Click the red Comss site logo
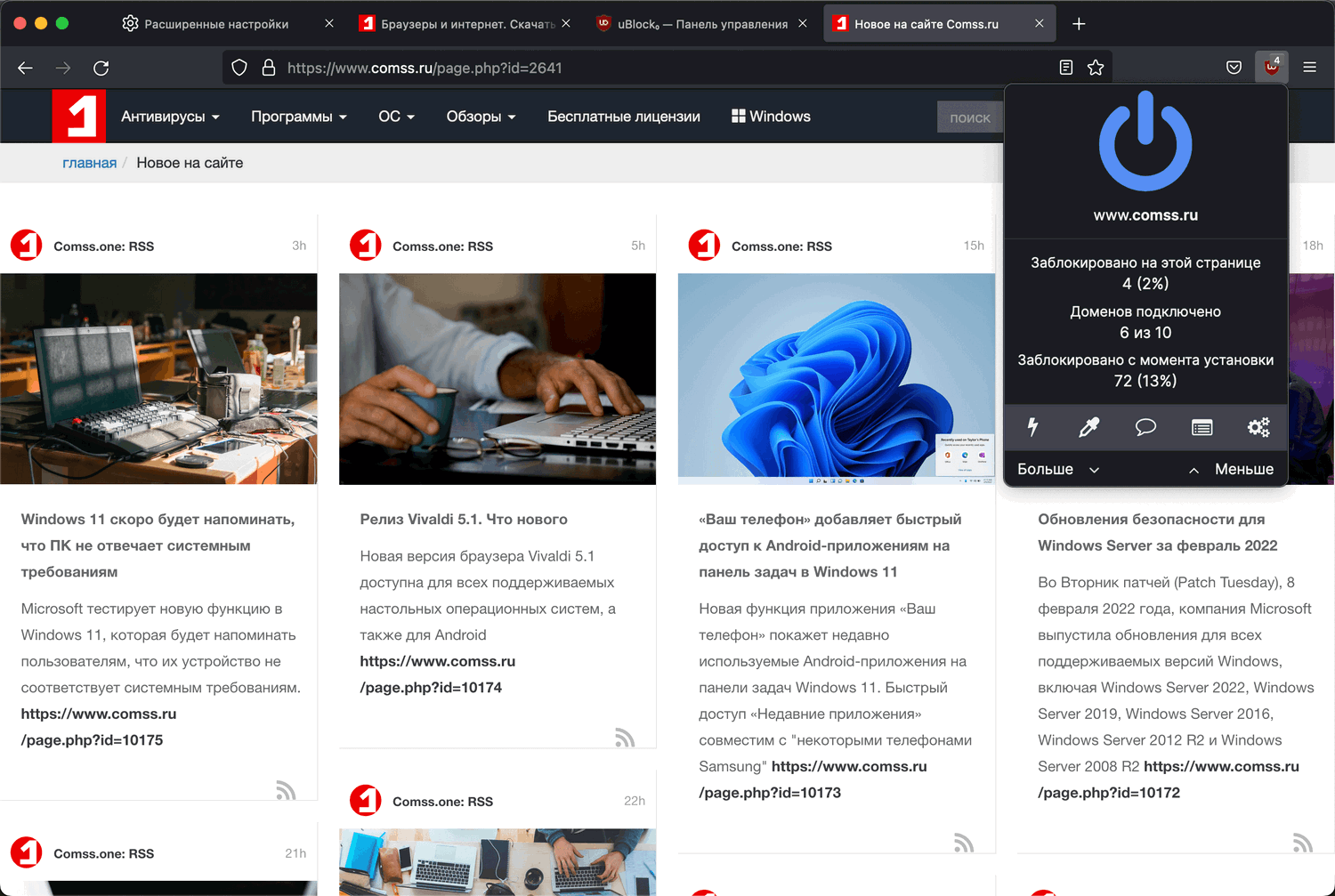This screenshot has width=1335, height=896. 79,116
